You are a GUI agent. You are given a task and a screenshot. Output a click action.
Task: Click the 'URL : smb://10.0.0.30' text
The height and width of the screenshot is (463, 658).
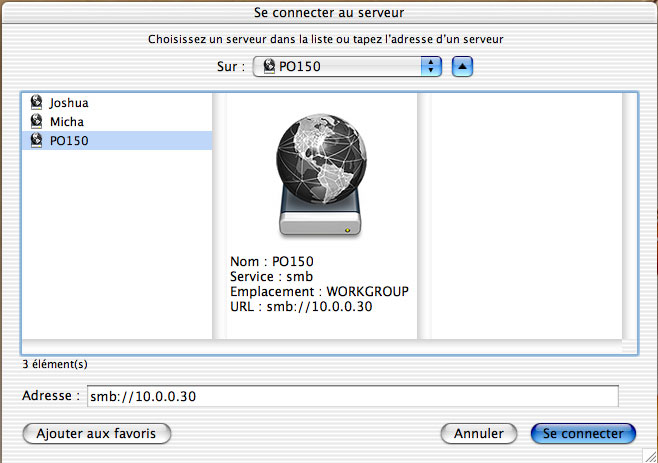coord(301,306)
